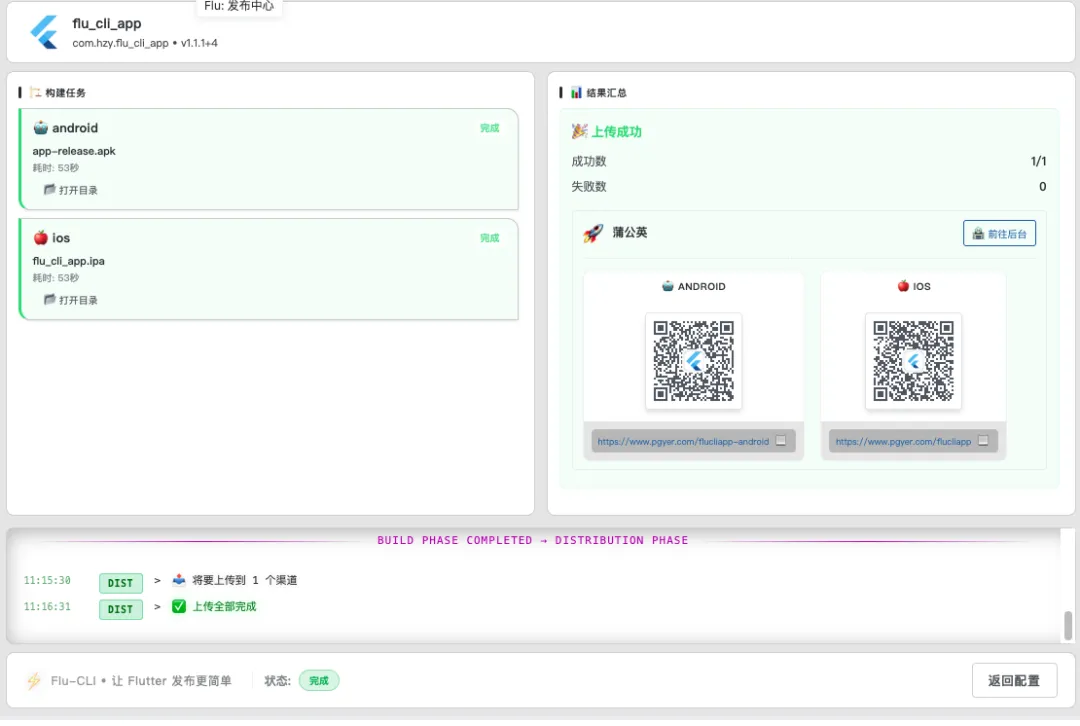Click the 完成 status on android task

point(490,128)
